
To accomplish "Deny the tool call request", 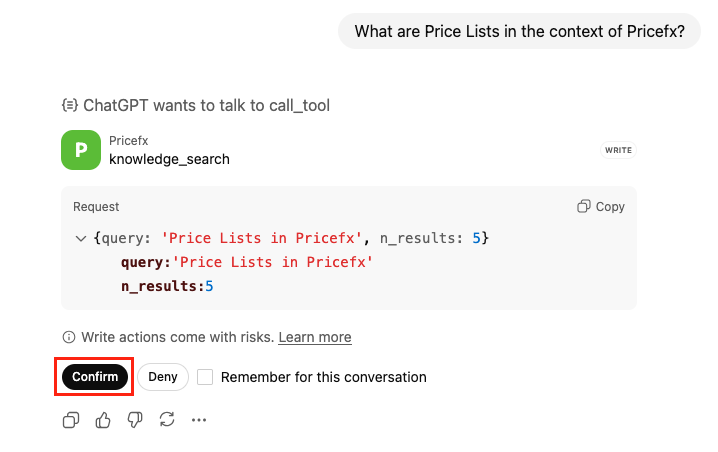I will tap(163, 377).
